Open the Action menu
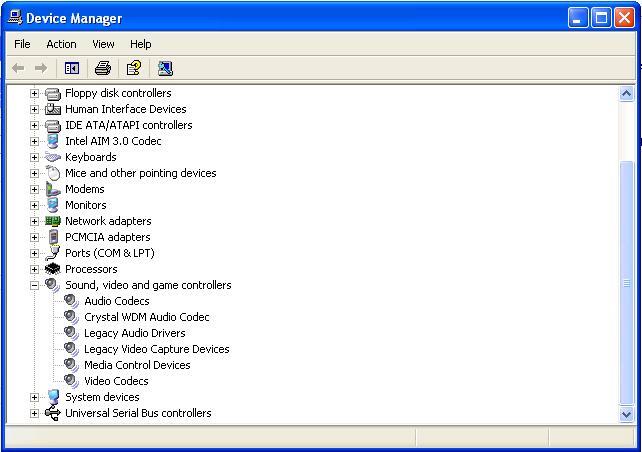This screenshot has width=642, height=452. coord(61,44)
